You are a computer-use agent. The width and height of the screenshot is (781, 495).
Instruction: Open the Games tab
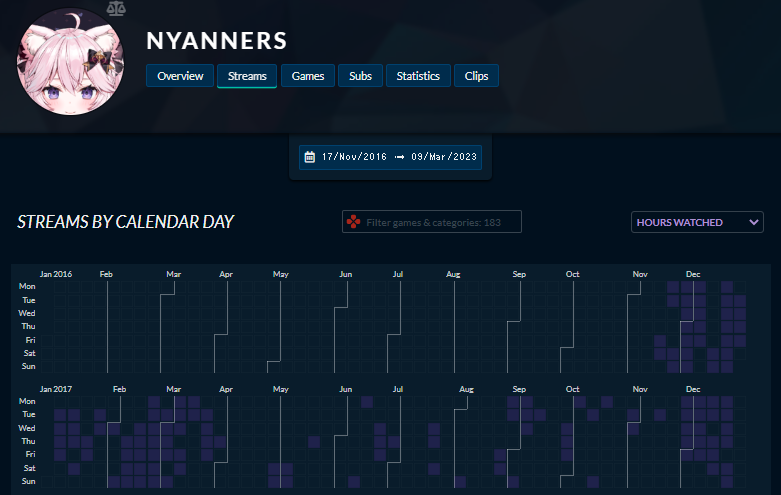click(308, 76)
